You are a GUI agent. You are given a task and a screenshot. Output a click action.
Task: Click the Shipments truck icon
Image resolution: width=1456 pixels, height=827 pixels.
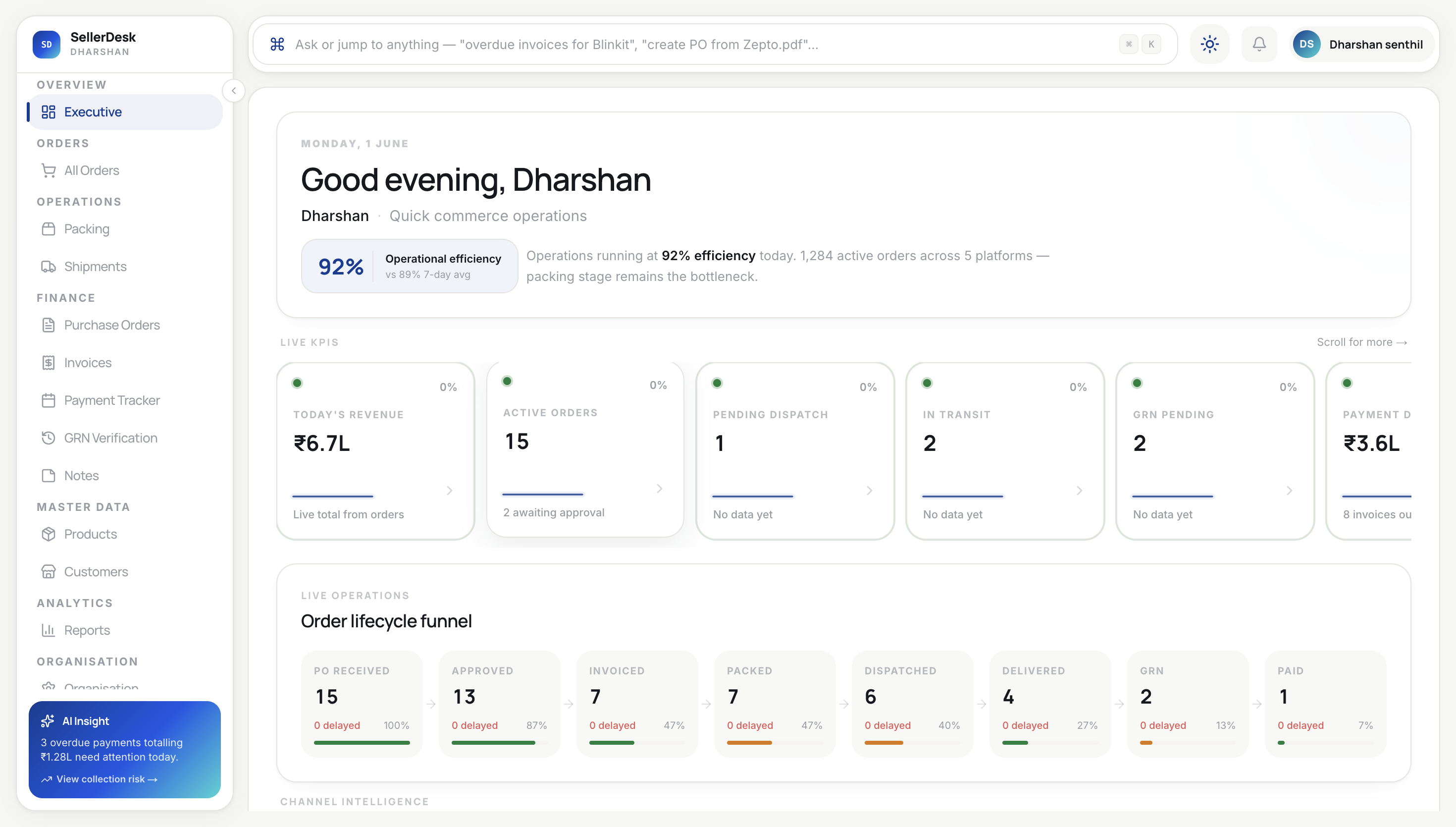(x=49, y=267)
